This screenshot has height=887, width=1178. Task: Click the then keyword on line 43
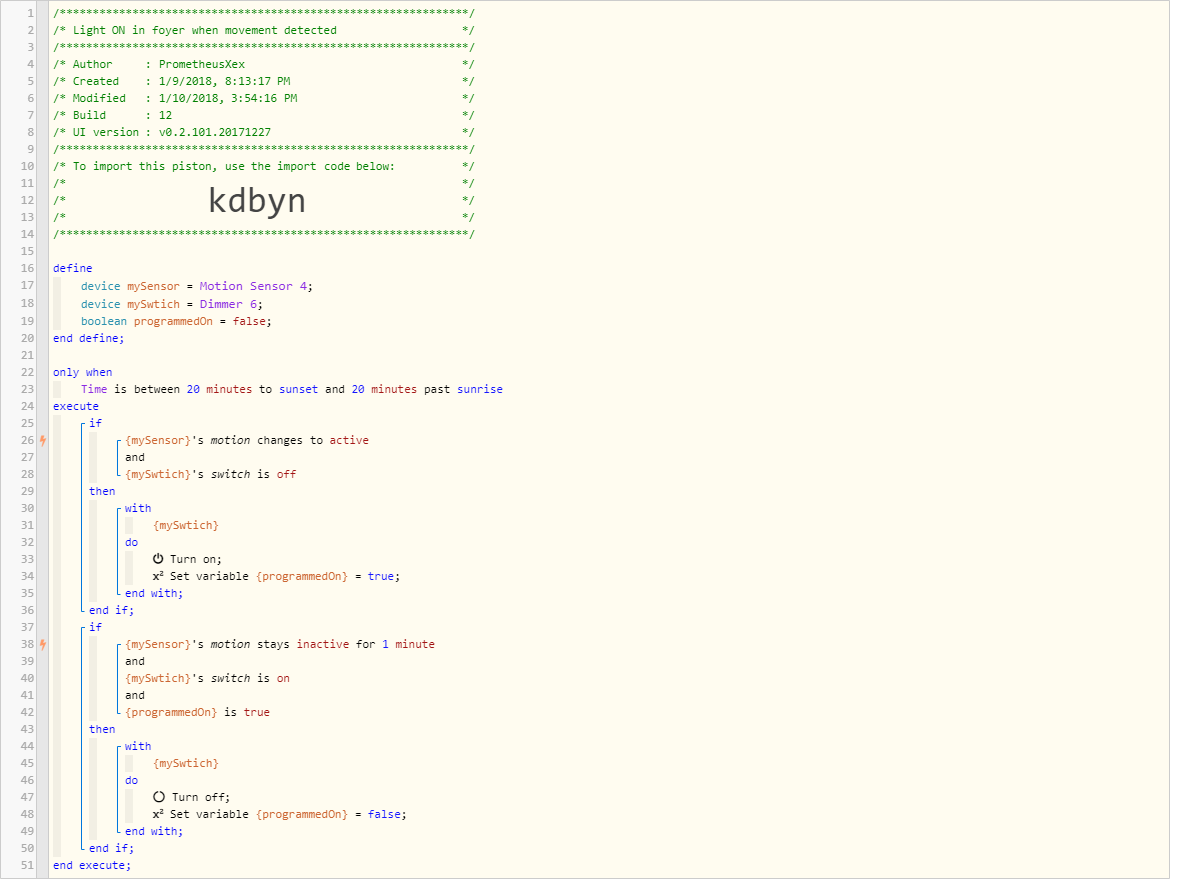point(102,729)
